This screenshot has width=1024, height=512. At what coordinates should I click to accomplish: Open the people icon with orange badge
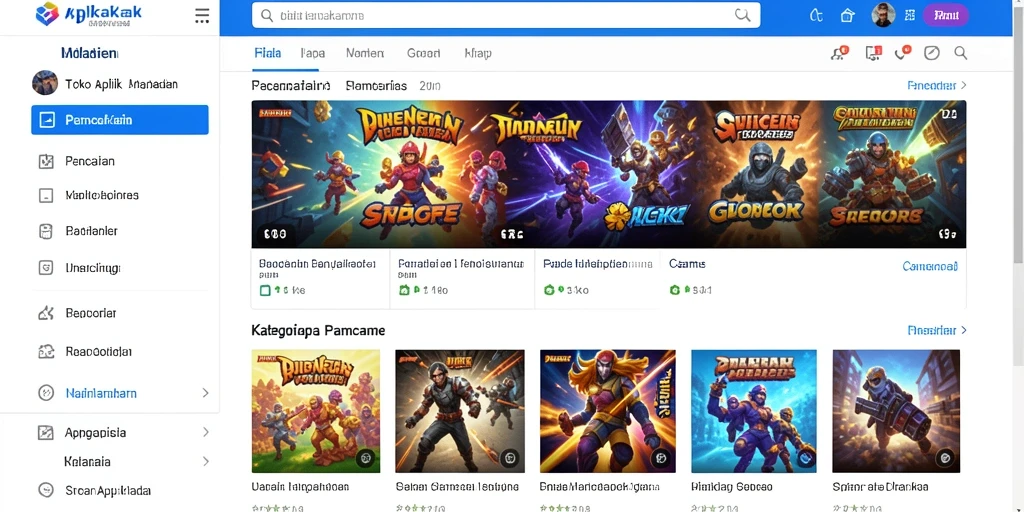point(839,53)
